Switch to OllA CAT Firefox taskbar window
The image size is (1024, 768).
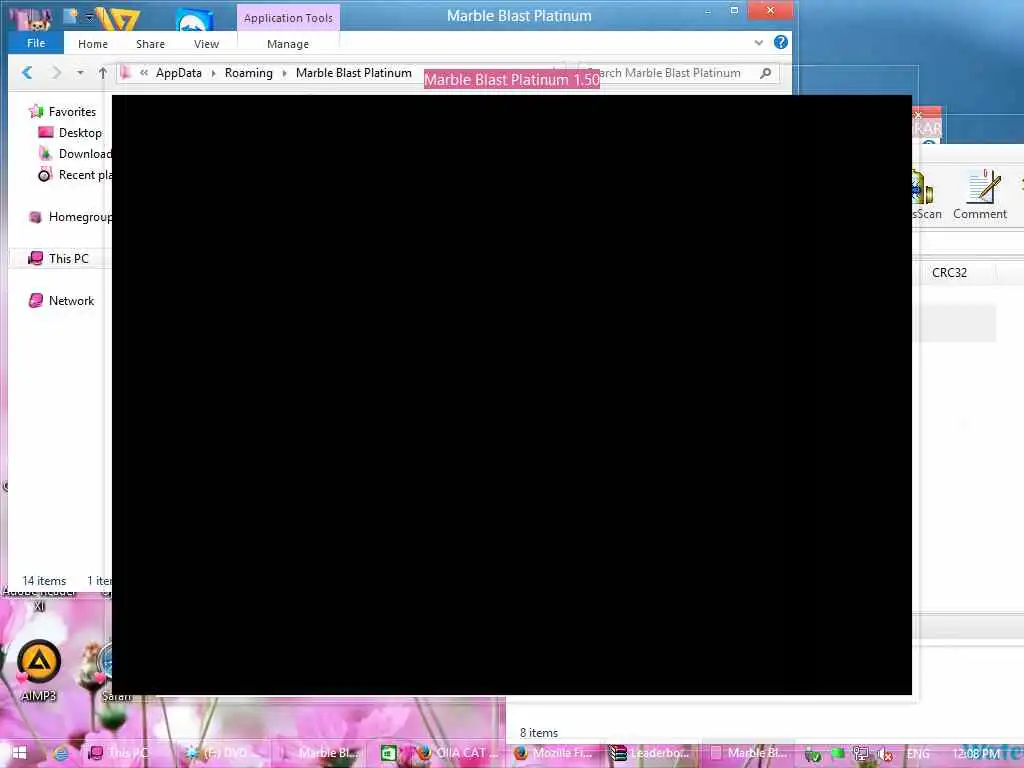pyautogui.click(x=457, y=753)
